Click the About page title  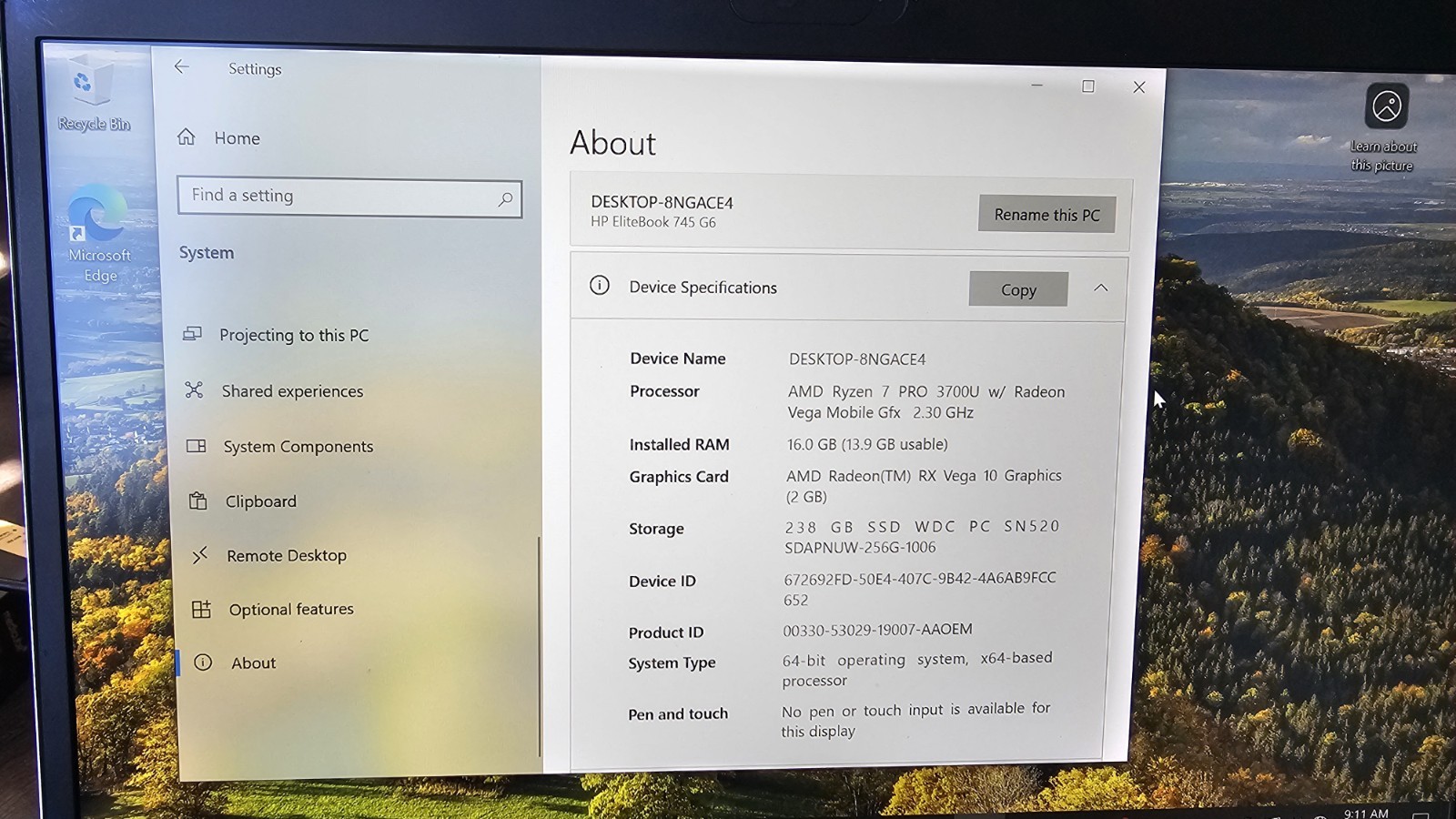pyautogui.click(x=612, y=144)
